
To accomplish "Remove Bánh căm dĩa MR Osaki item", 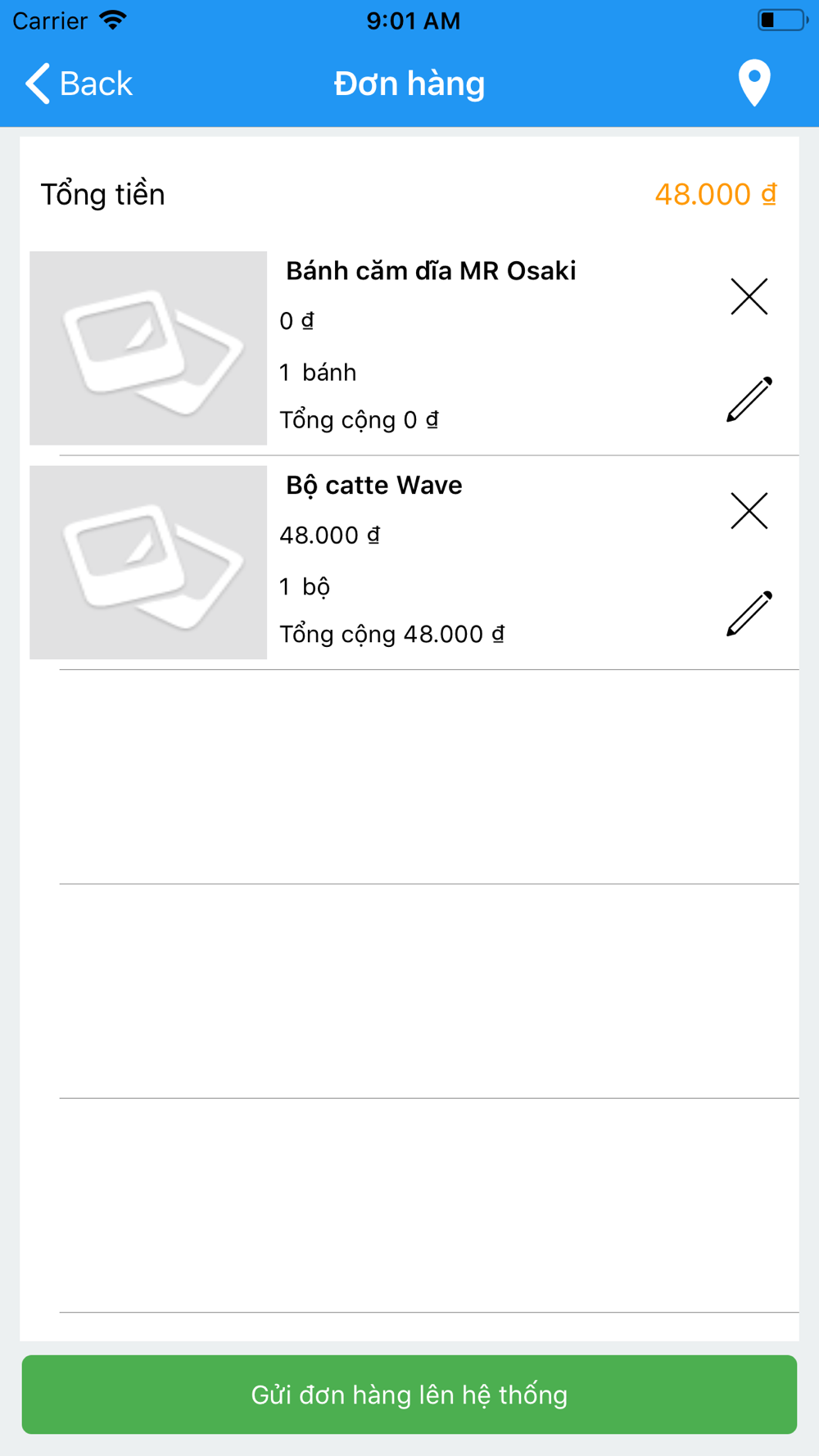I will click(x=749, y=296).
